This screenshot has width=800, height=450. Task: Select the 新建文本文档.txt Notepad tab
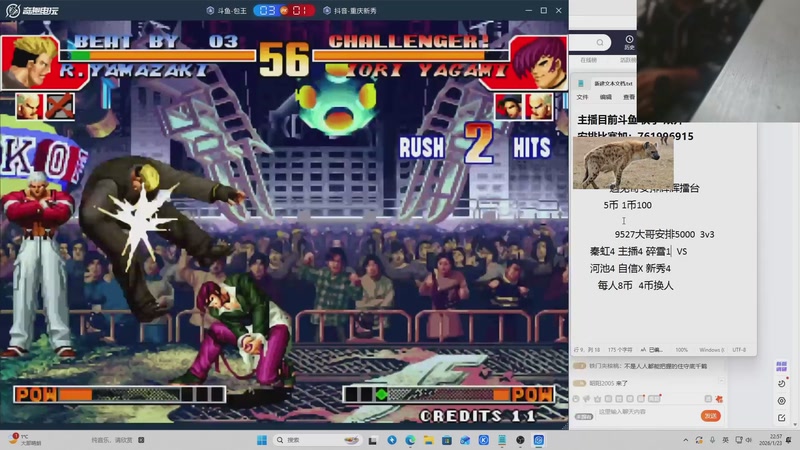click(613, 83)
